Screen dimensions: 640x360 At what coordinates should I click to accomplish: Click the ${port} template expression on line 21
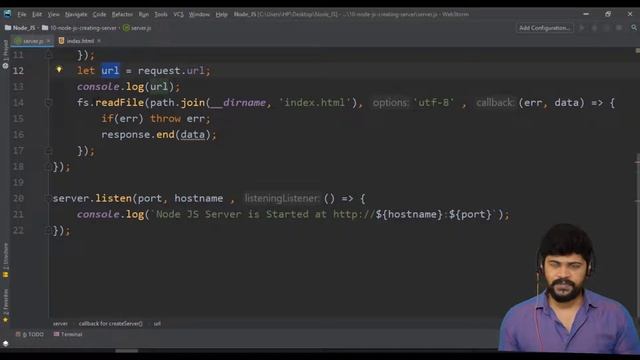coord(470,215)
